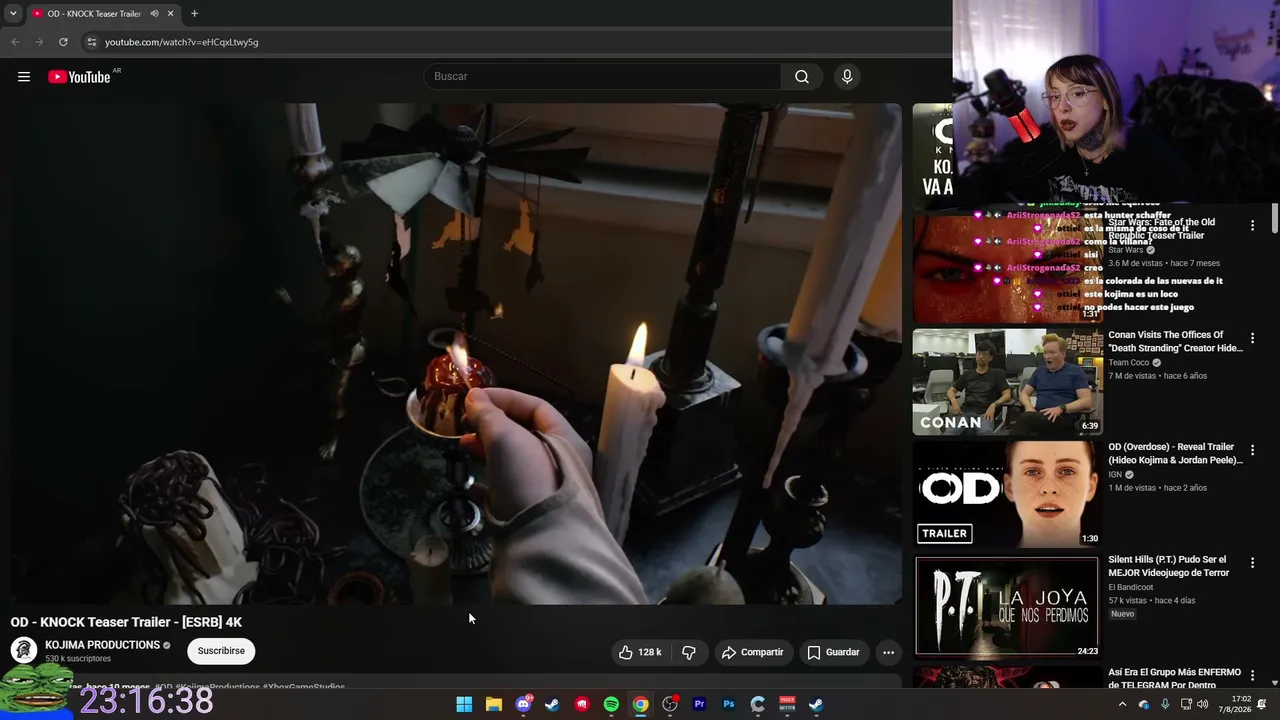Screen dimensions: 1280x720
Task: Open VoiceMeeter from the taskbar
Action: 787,704
